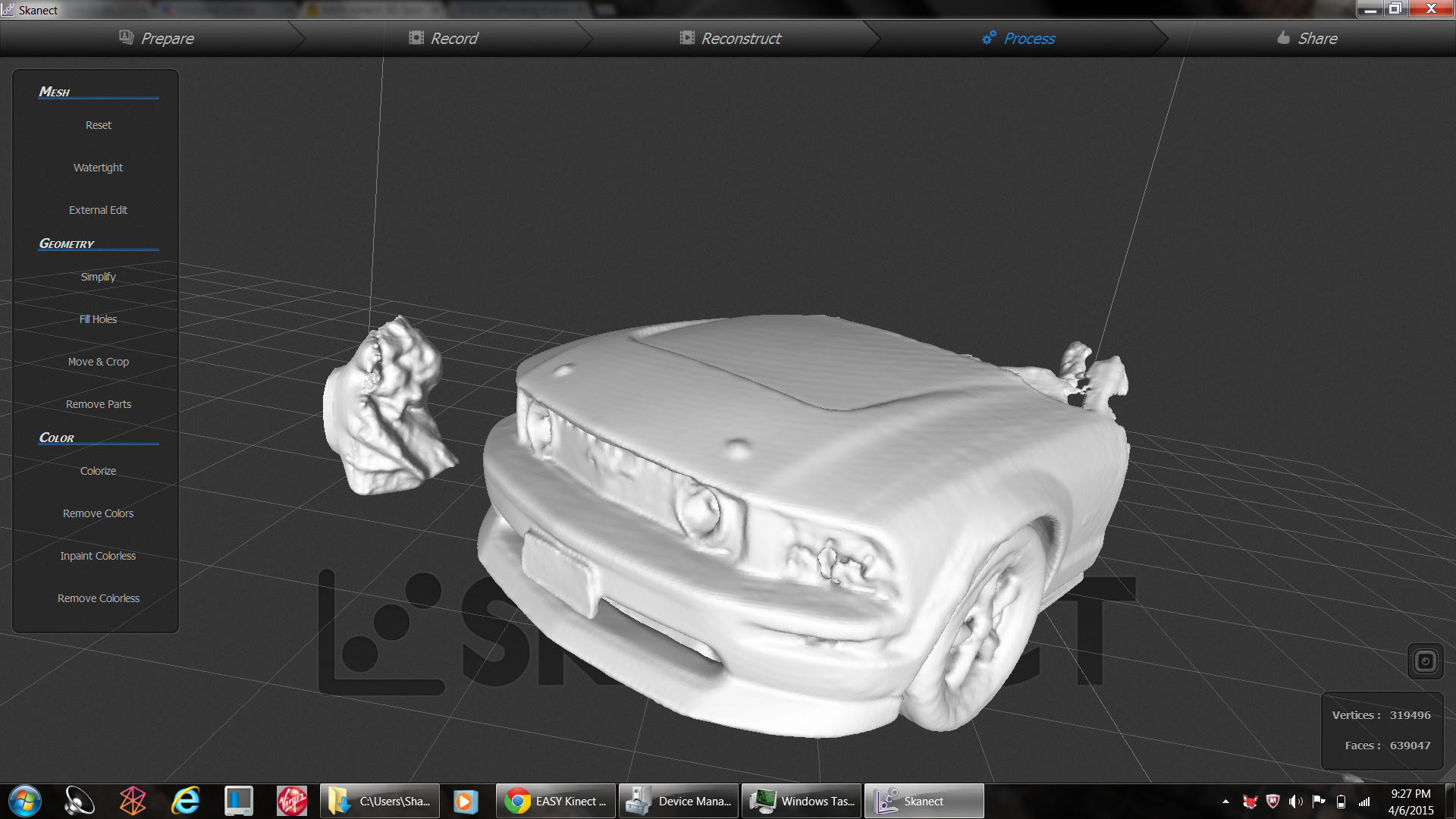1456x819 pixels.
Task: Select Colorize option
Action: click(98, 471)
